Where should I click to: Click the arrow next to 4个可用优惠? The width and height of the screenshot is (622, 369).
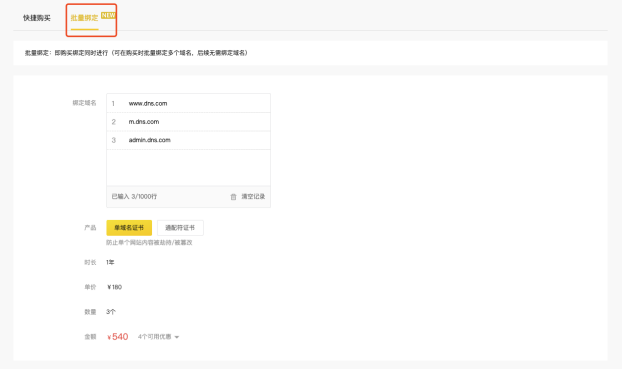177,337
